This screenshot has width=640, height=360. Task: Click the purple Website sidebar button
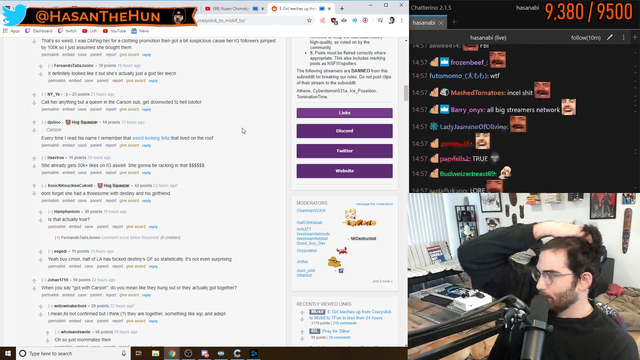click(x=344, y=171)
